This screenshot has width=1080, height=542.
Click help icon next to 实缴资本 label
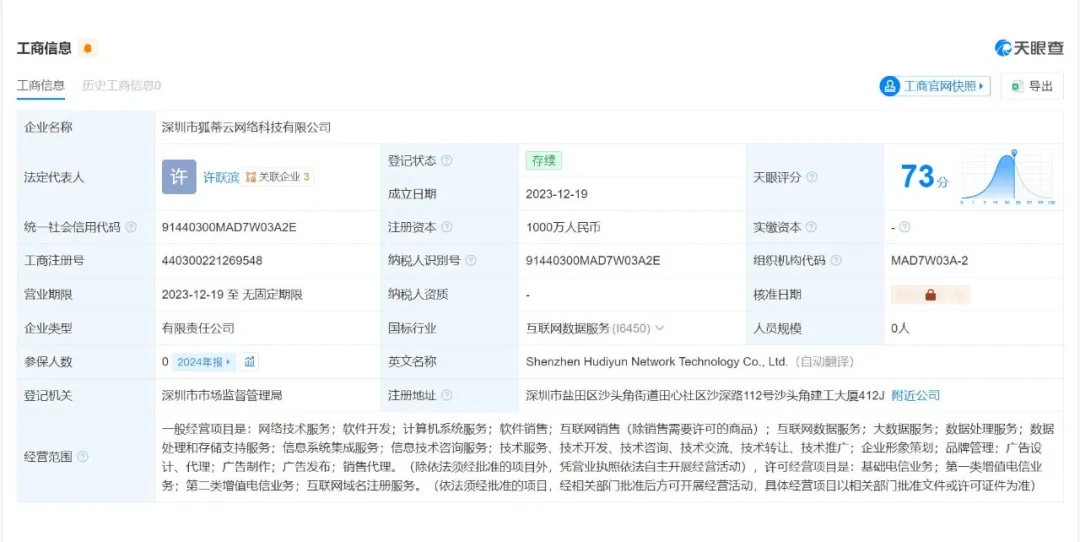coord(811,227)
